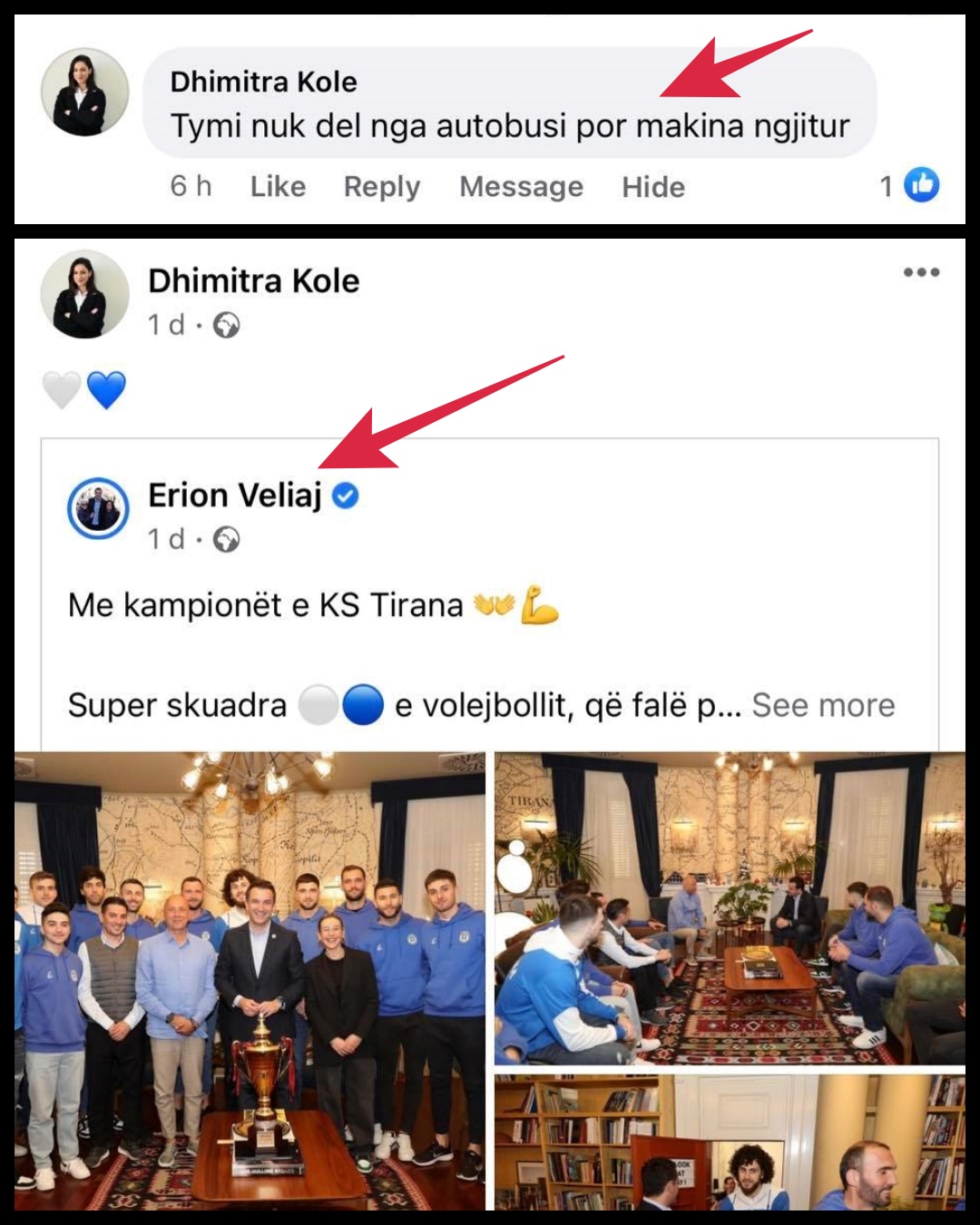Reply to the comment

click(x=382, y=186)
